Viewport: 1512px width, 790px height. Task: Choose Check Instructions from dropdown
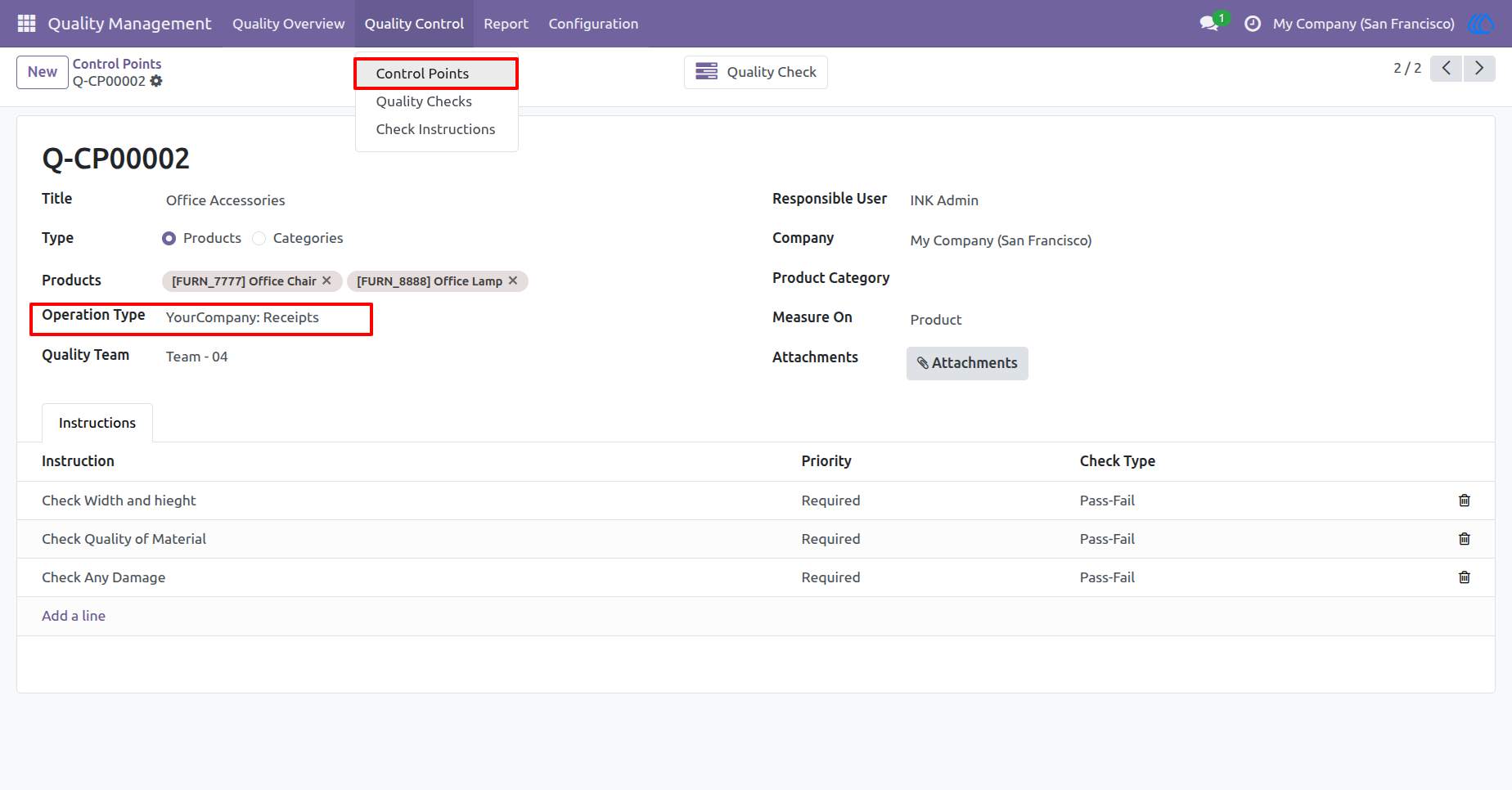436,129
